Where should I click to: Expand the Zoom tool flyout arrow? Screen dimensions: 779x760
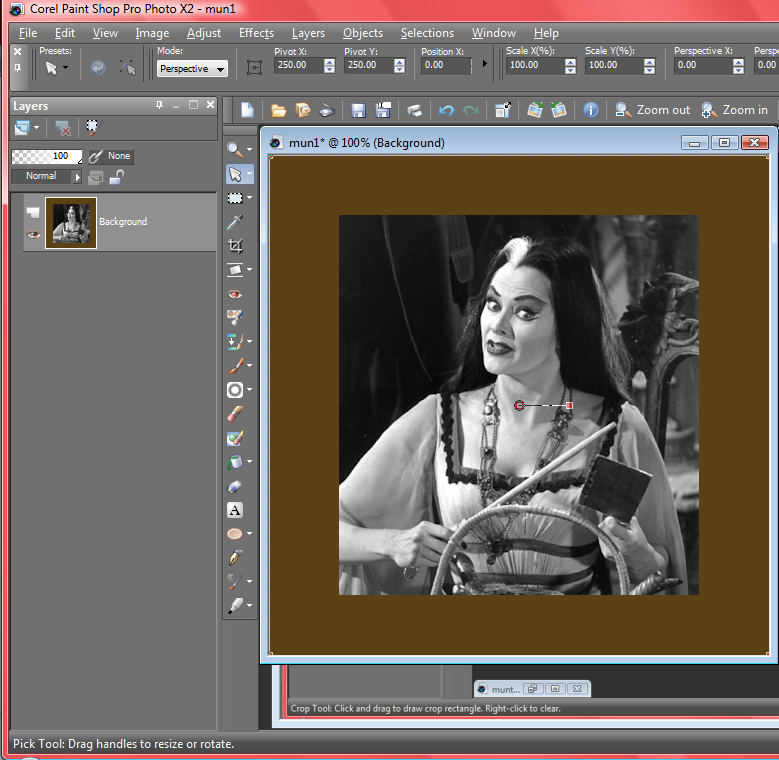click(249, 149)
